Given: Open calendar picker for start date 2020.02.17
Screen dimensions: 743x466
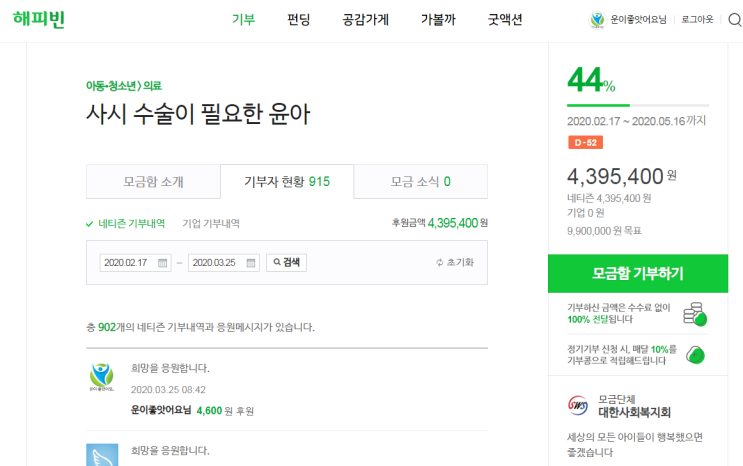Looking at the screenshot, I should (x=163, y=263).
